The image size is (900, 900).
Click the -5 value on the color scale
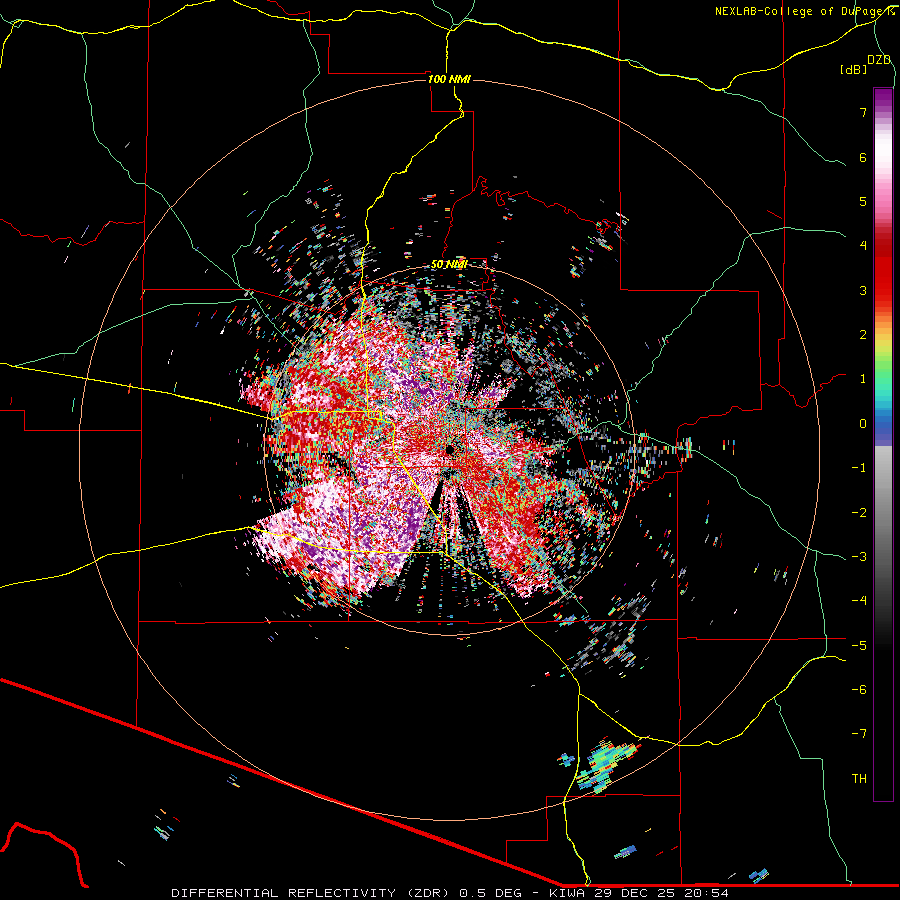859,646
